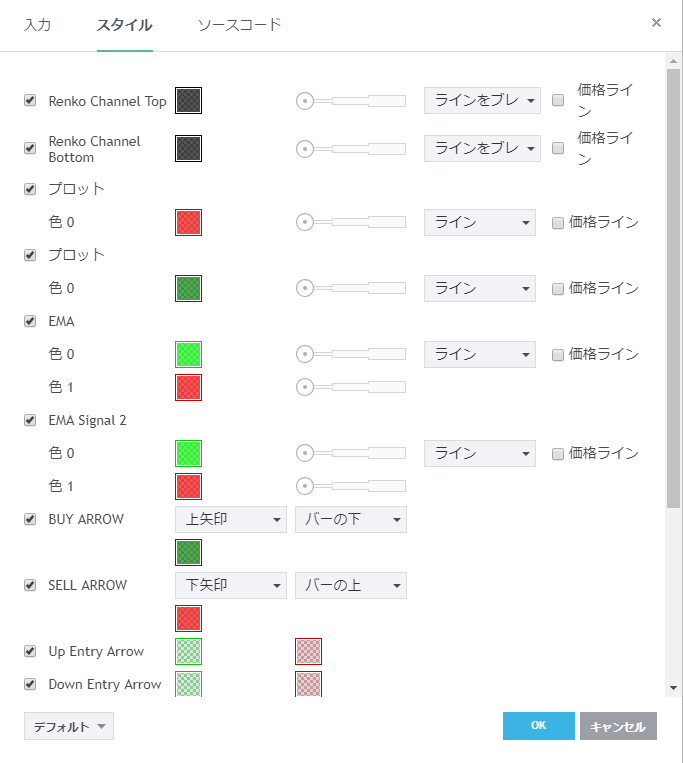Open the ソースコード tab

coord(239,25)
